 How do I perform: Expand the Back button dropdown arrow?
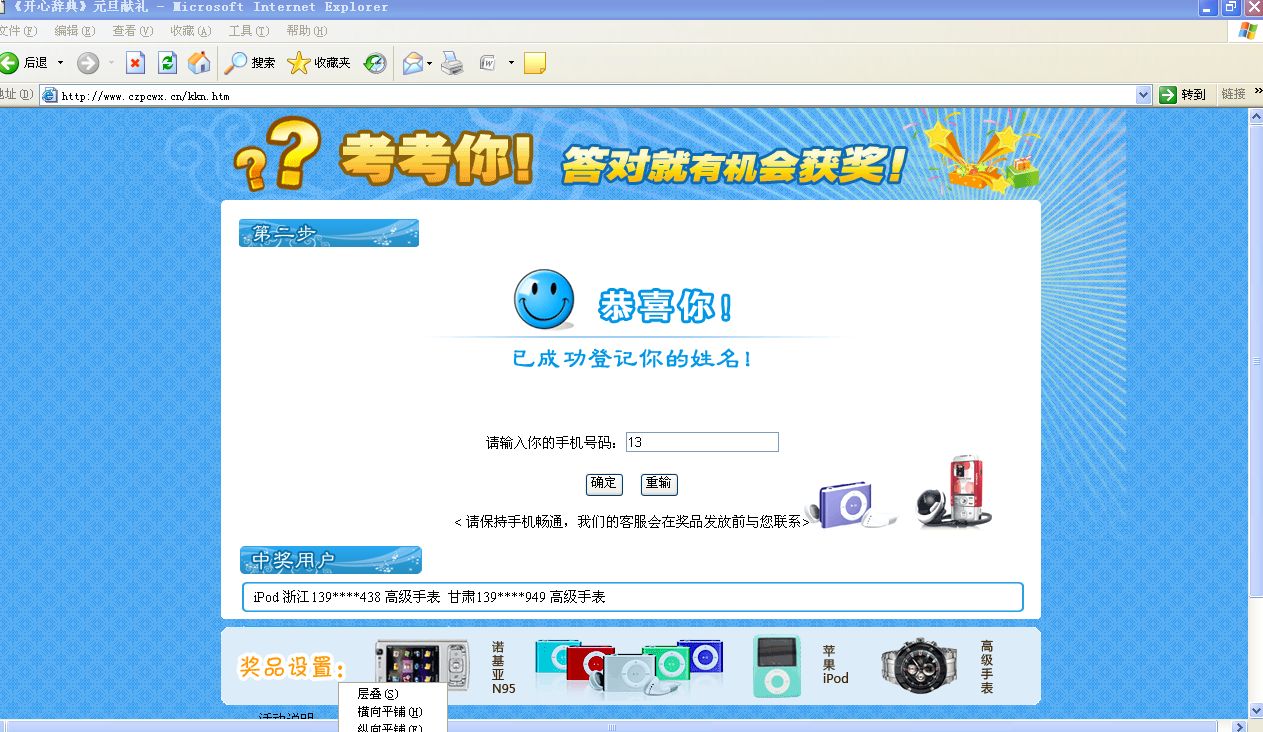[x=58, y=63]
